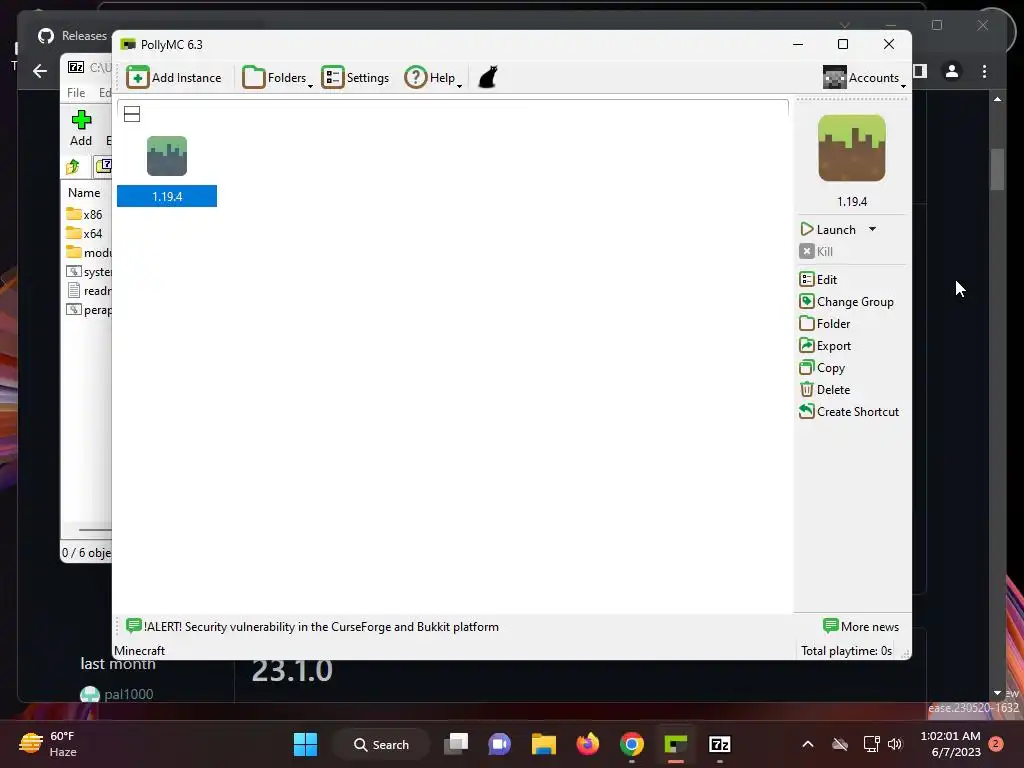The width and height of the screenshot is (1024, 768).
Task: Click the news speech bubble icon beside ALERT
Action: (x=133, y=626)
